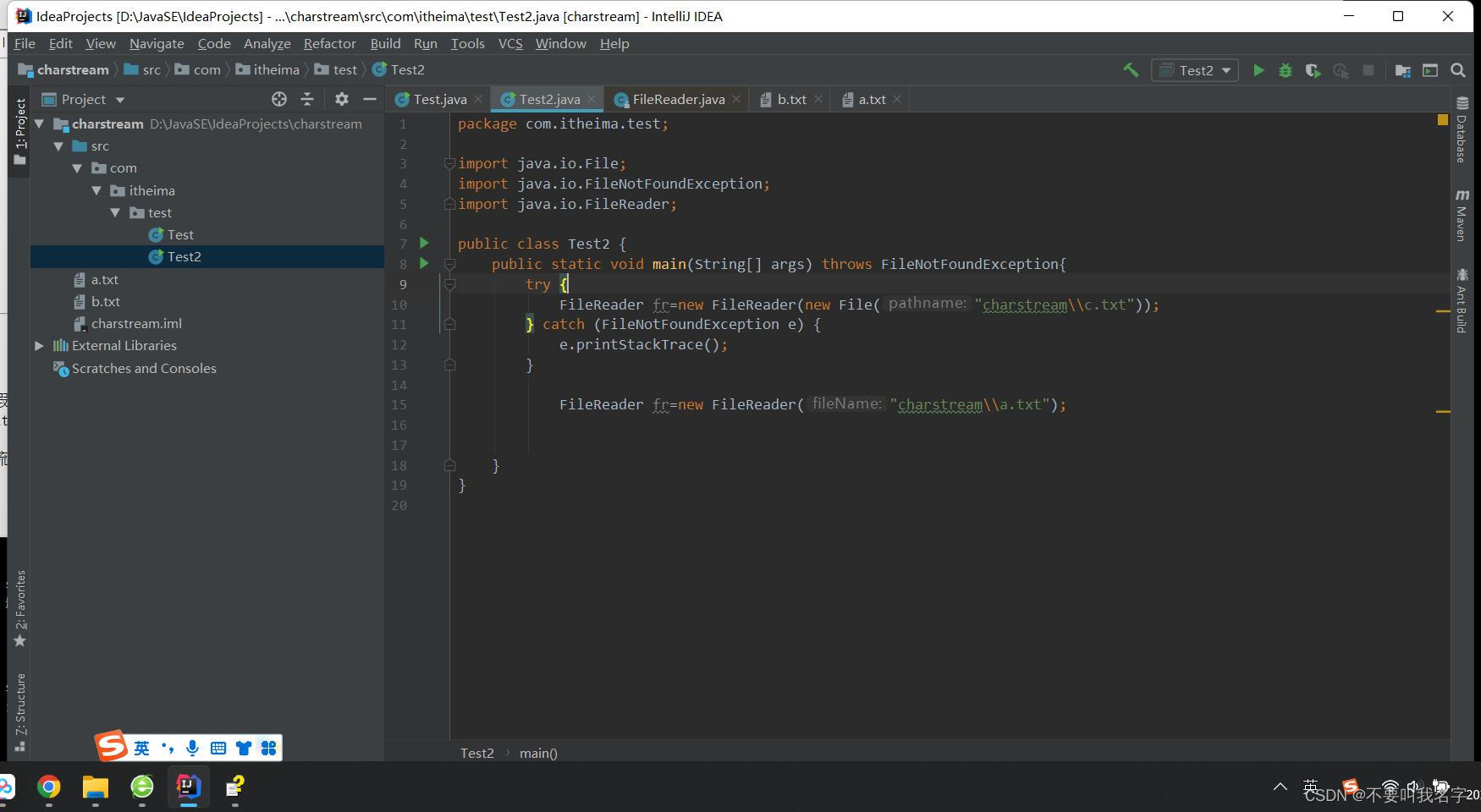Collapse the itheima package node
The height and width of the screenshot is (812, 1481).
click(96, 191)
